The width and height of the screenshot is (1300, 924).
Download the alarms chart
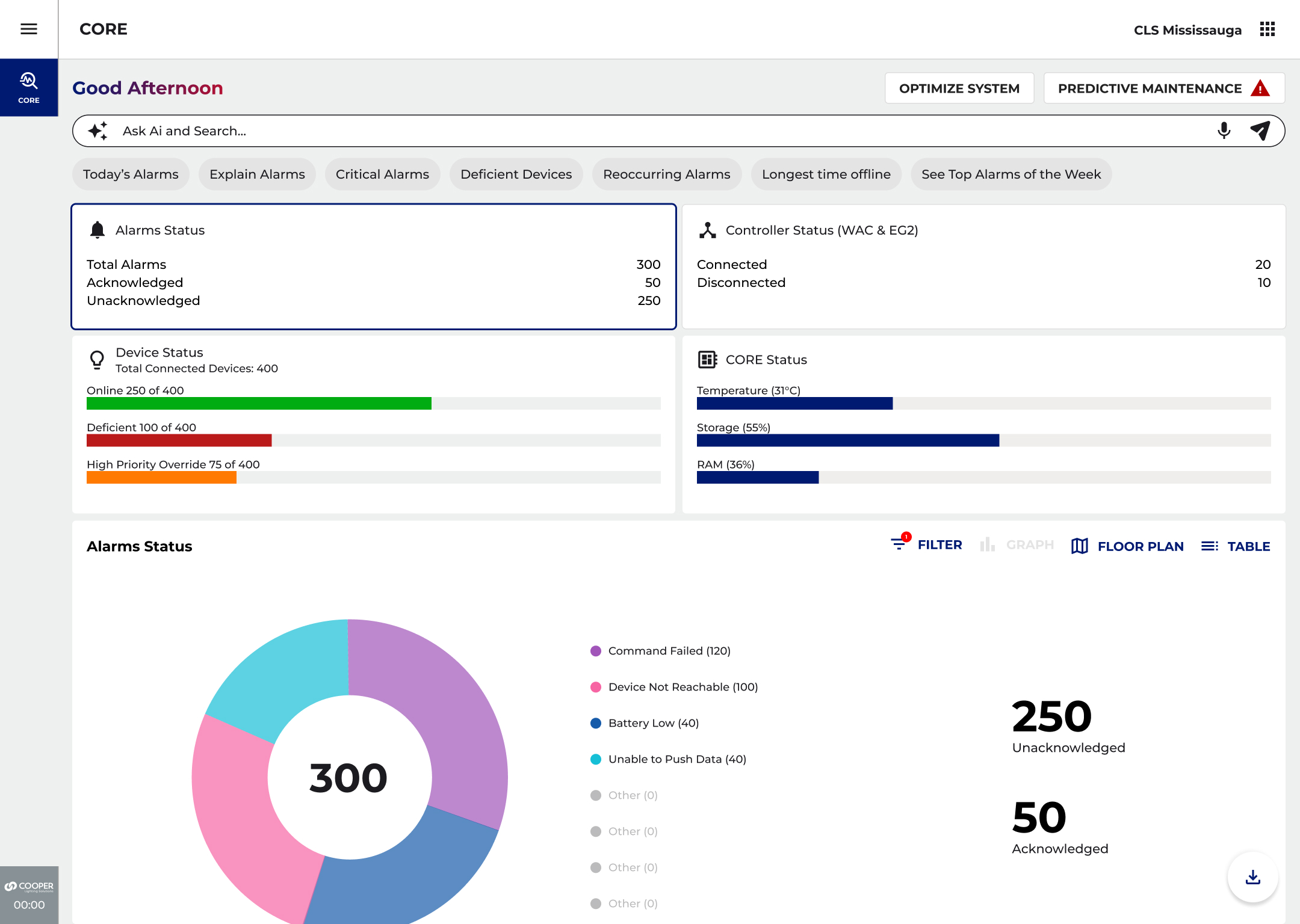click(1253, 877)
